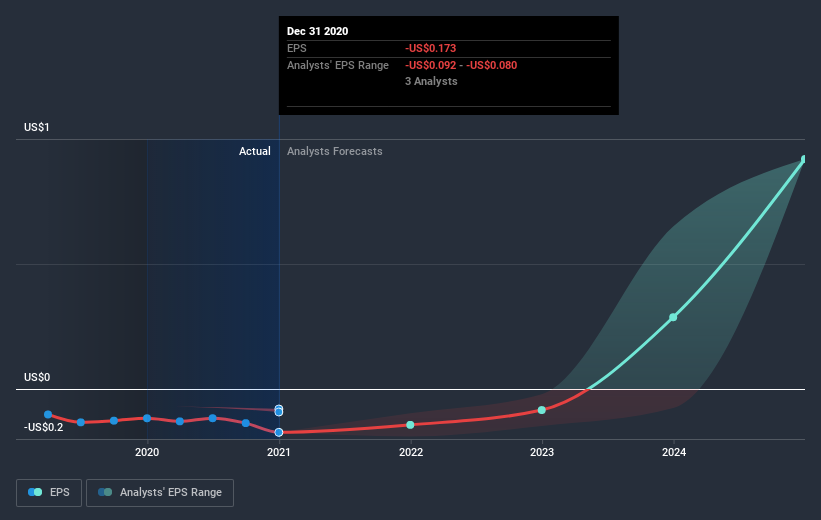Select the analyst range marker above Dec 2020 point
Image resolution: width=821 pixels, height=520 pixels.
pyautogui.click(x=279, y=411)
